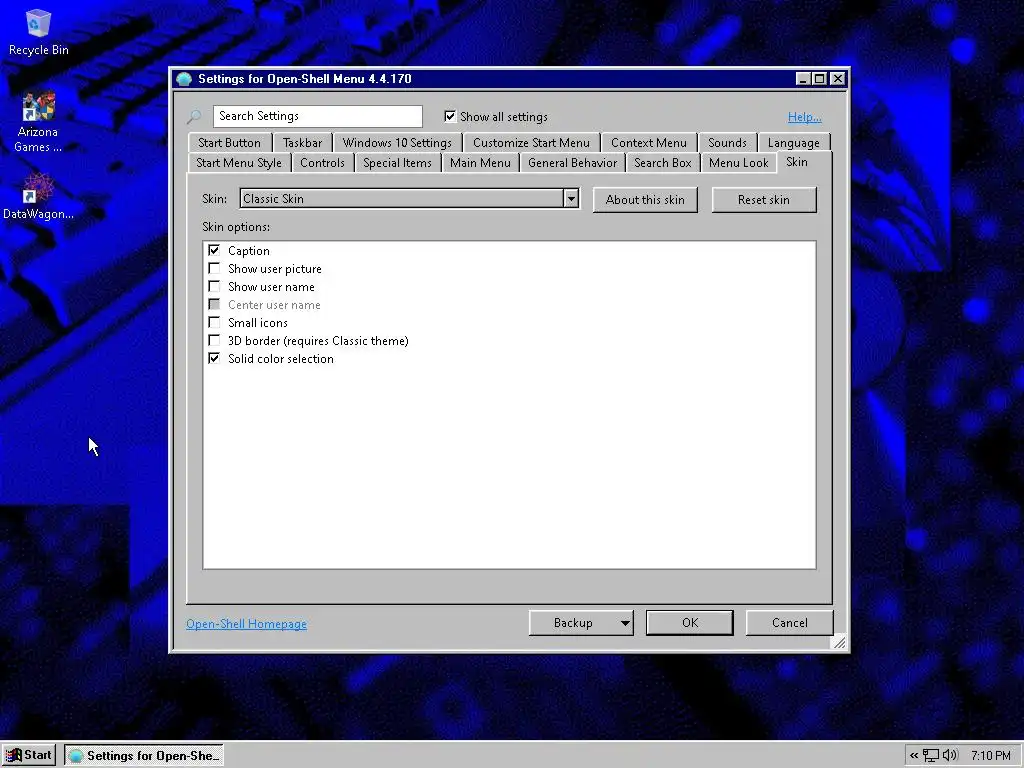Viewport: 1024px width, 768px height.
Task: Click the magnifier icon beside Search Settings
Action: [x=194, y=117]
